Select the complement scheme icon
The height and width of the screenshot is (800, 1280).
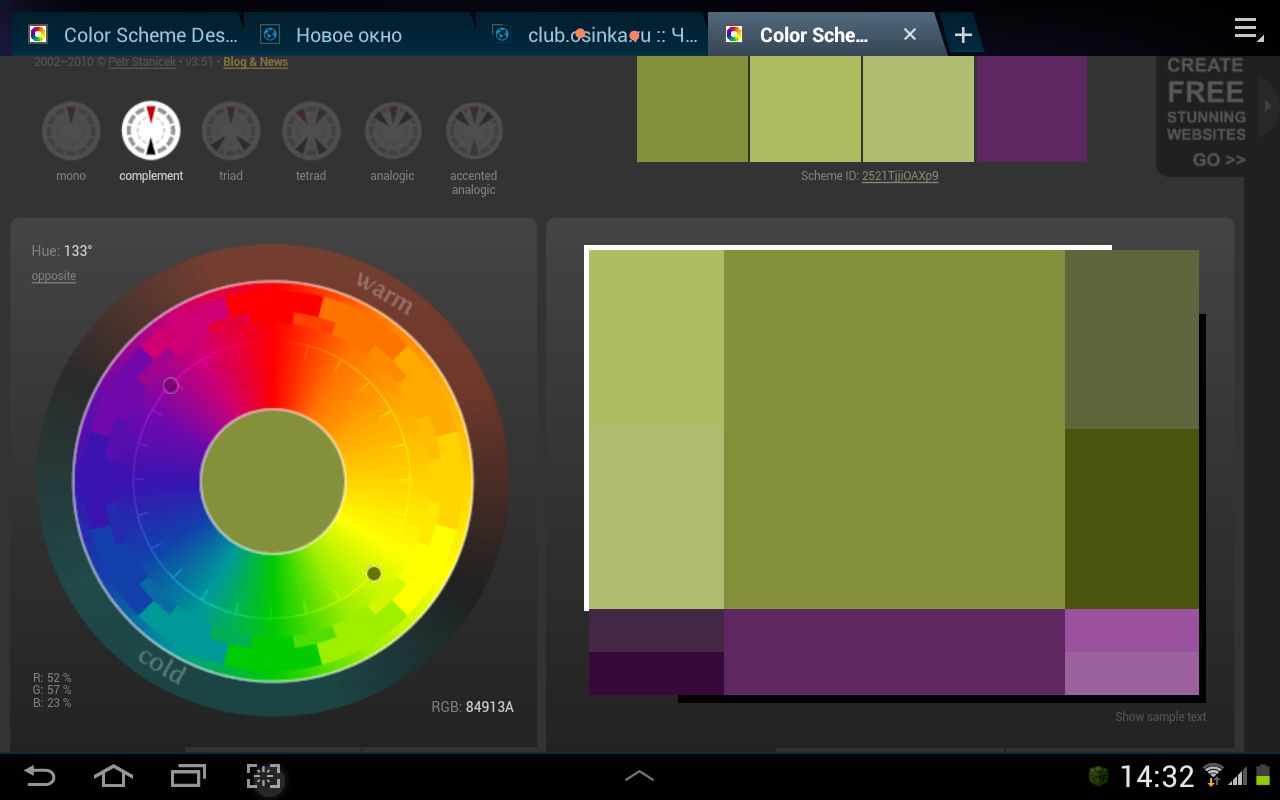(151, 131)
